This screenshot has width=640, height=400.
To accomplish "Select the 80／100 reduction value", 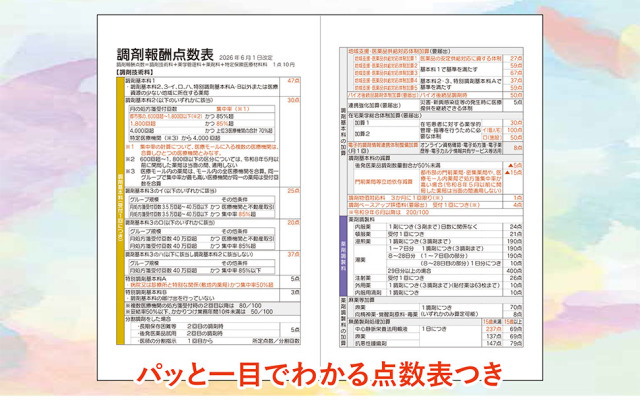I will (x=250, y=305).
